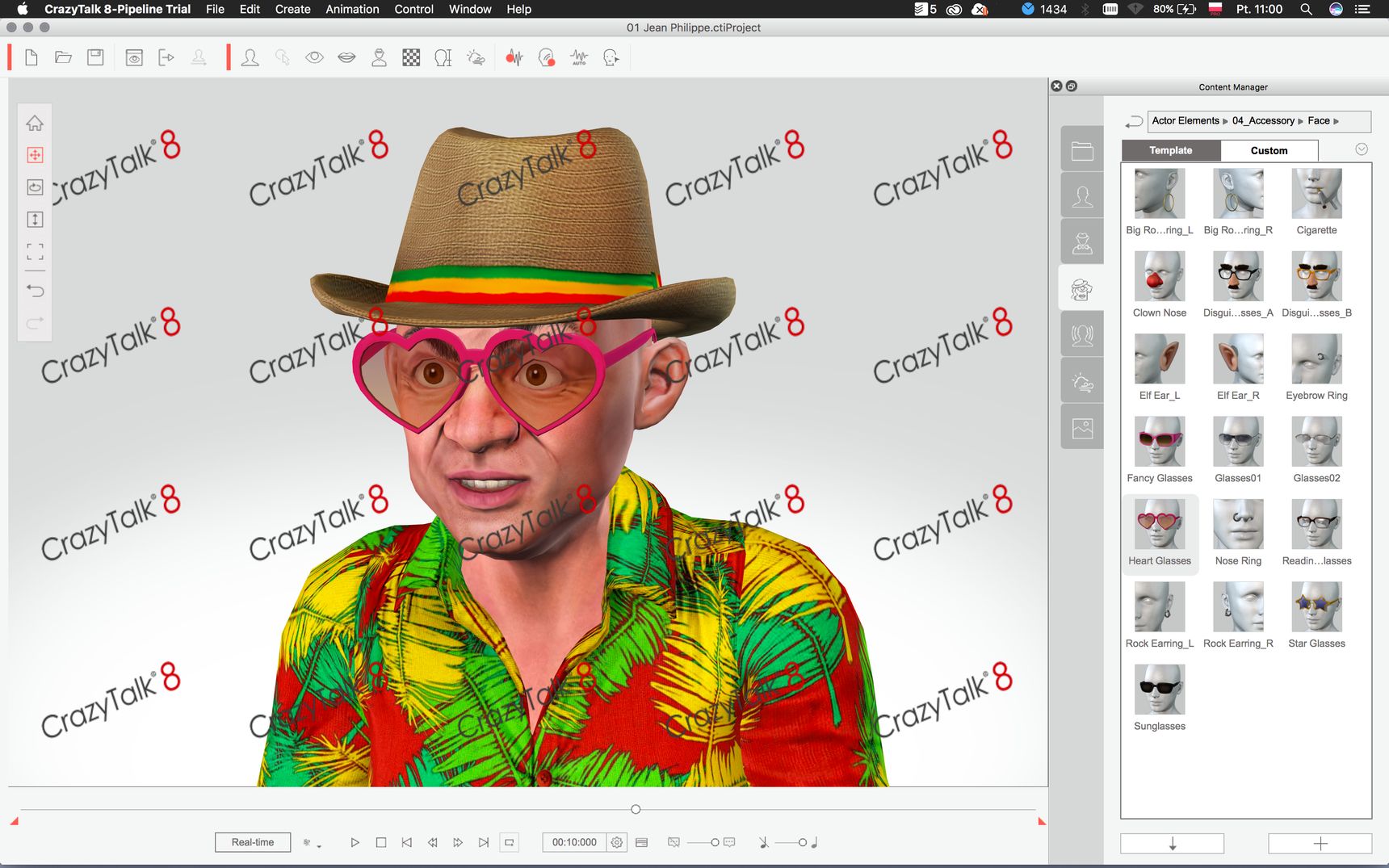Select the Star Glasses thumbnail

coord(1316,606)
